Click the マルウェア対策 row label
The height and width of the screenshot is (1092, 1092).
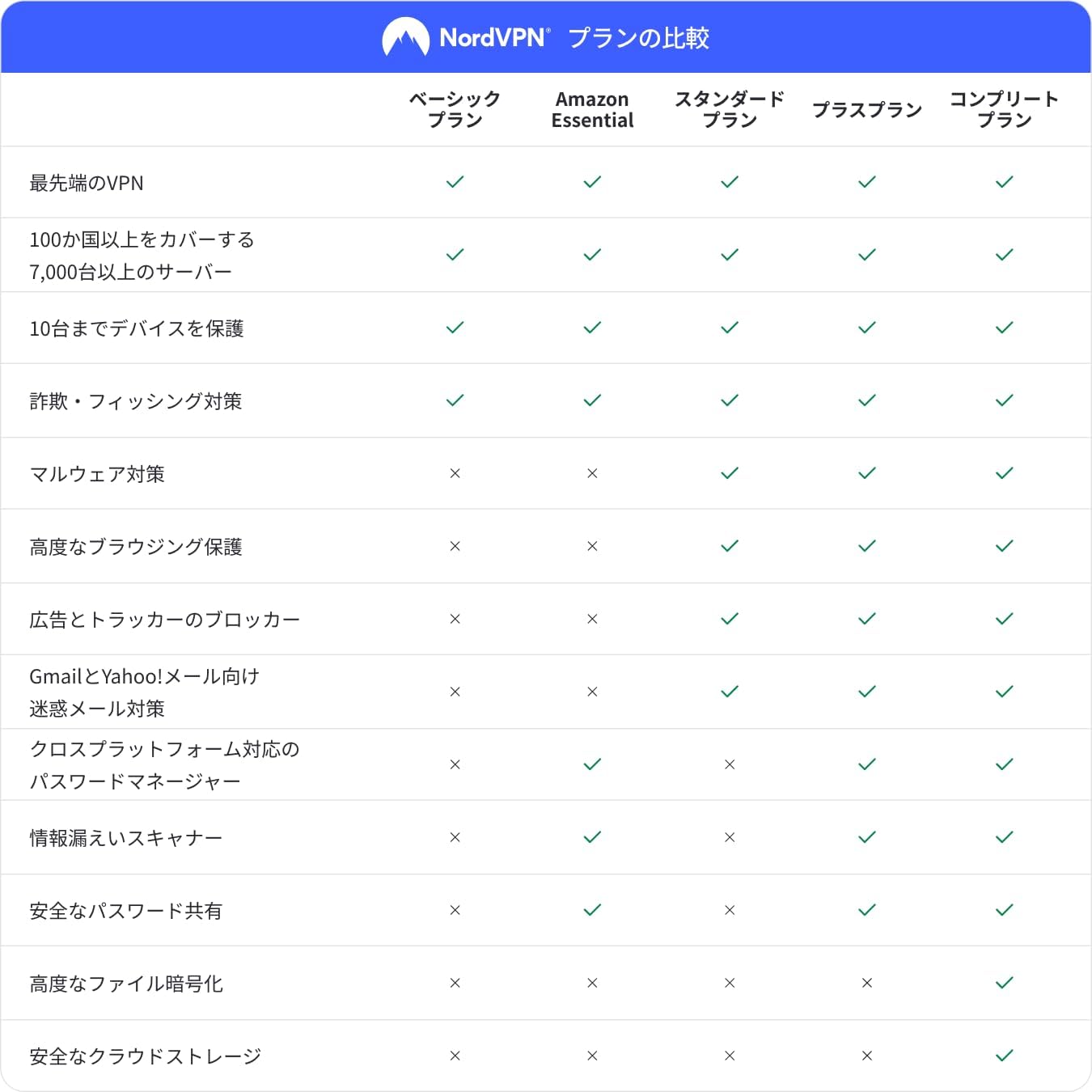point(97,474)
